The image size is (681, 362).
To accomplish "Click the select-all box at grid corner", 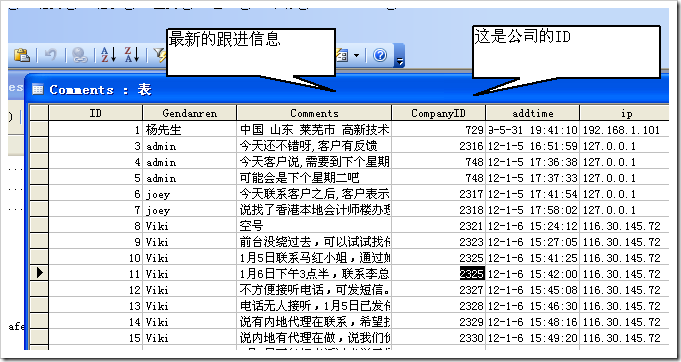I will click(x=39, y=113).
